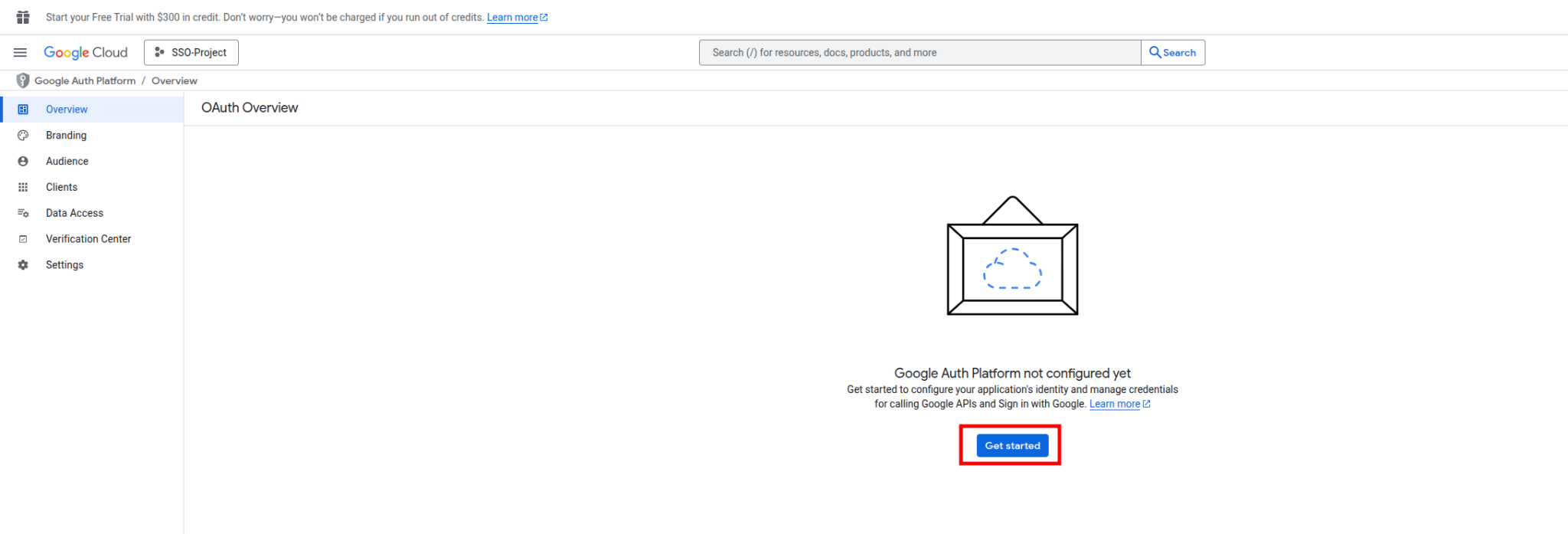Click the gift icon in free trial banner
1568x534 pixels.
23,17
